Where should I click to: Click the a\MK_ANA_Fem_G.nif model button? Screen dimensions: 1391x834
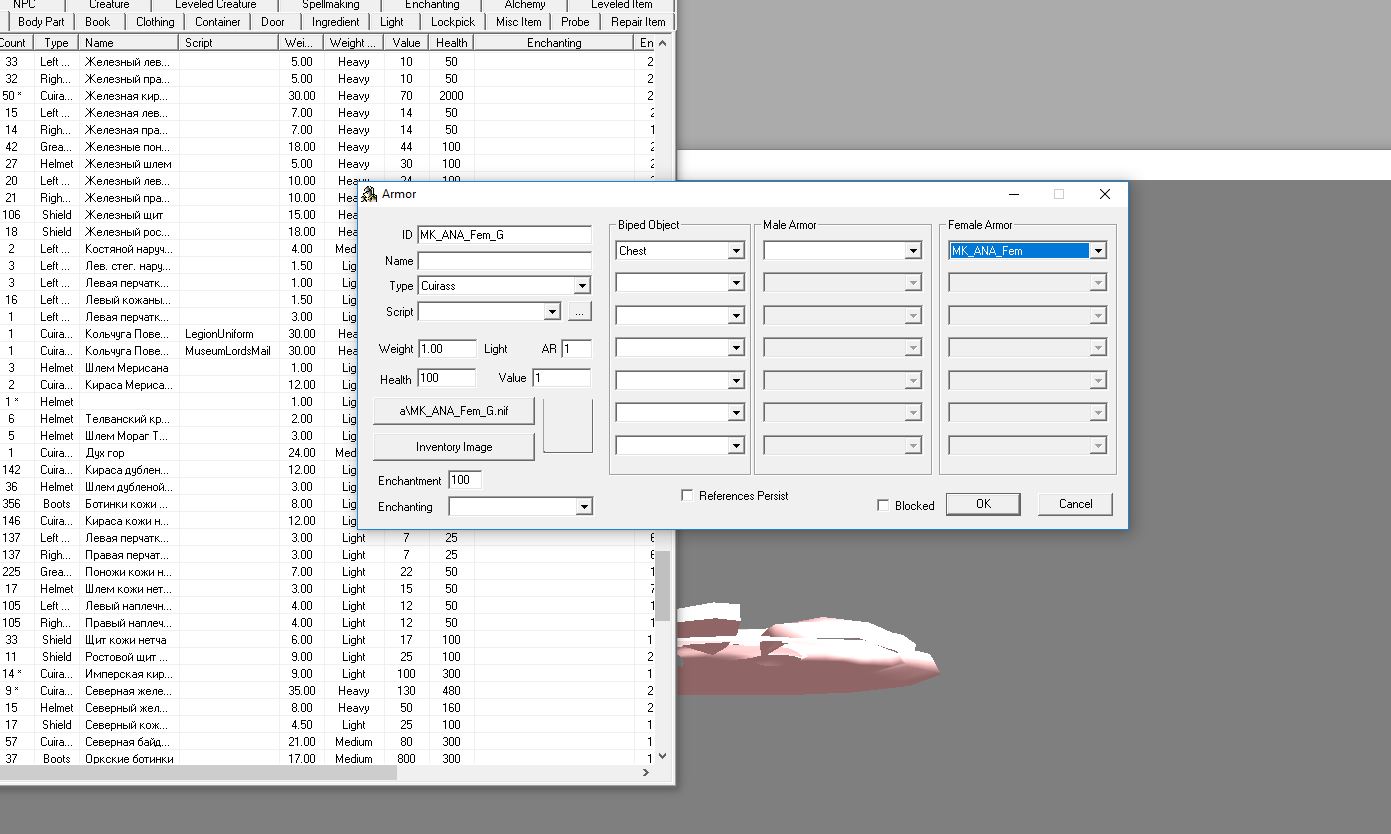tap(454, 411)
